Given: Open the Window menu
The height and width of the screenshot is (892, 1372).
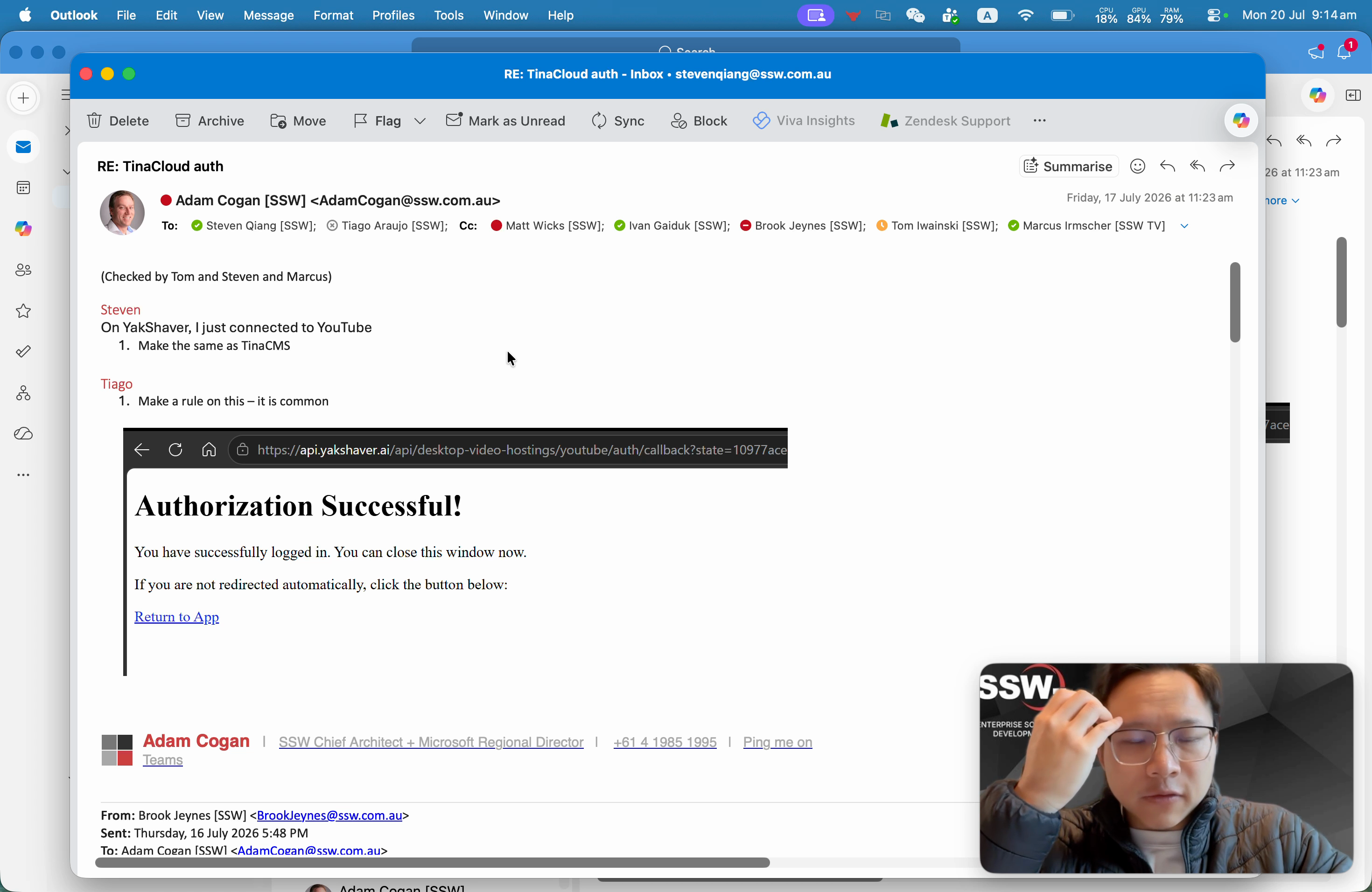Looking at the screenshot, I should click(505, 15).
